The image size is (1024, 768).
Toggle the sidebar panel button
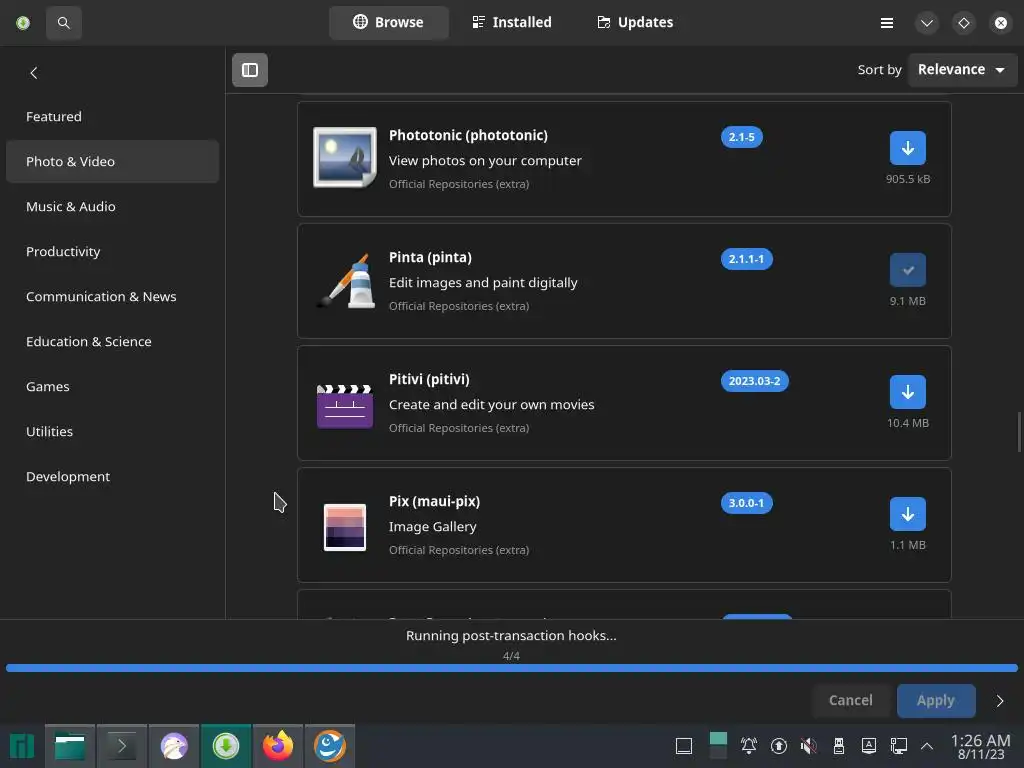250,70
